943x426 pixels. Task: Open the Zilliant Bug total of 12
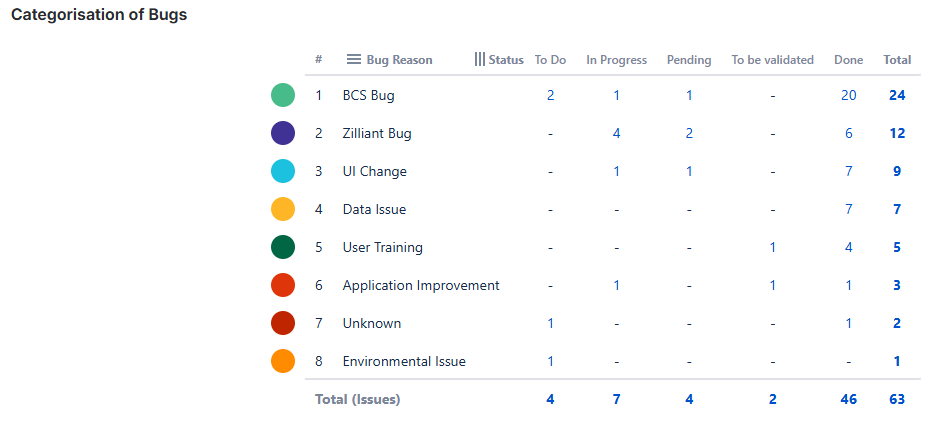[x=897, y=134]
